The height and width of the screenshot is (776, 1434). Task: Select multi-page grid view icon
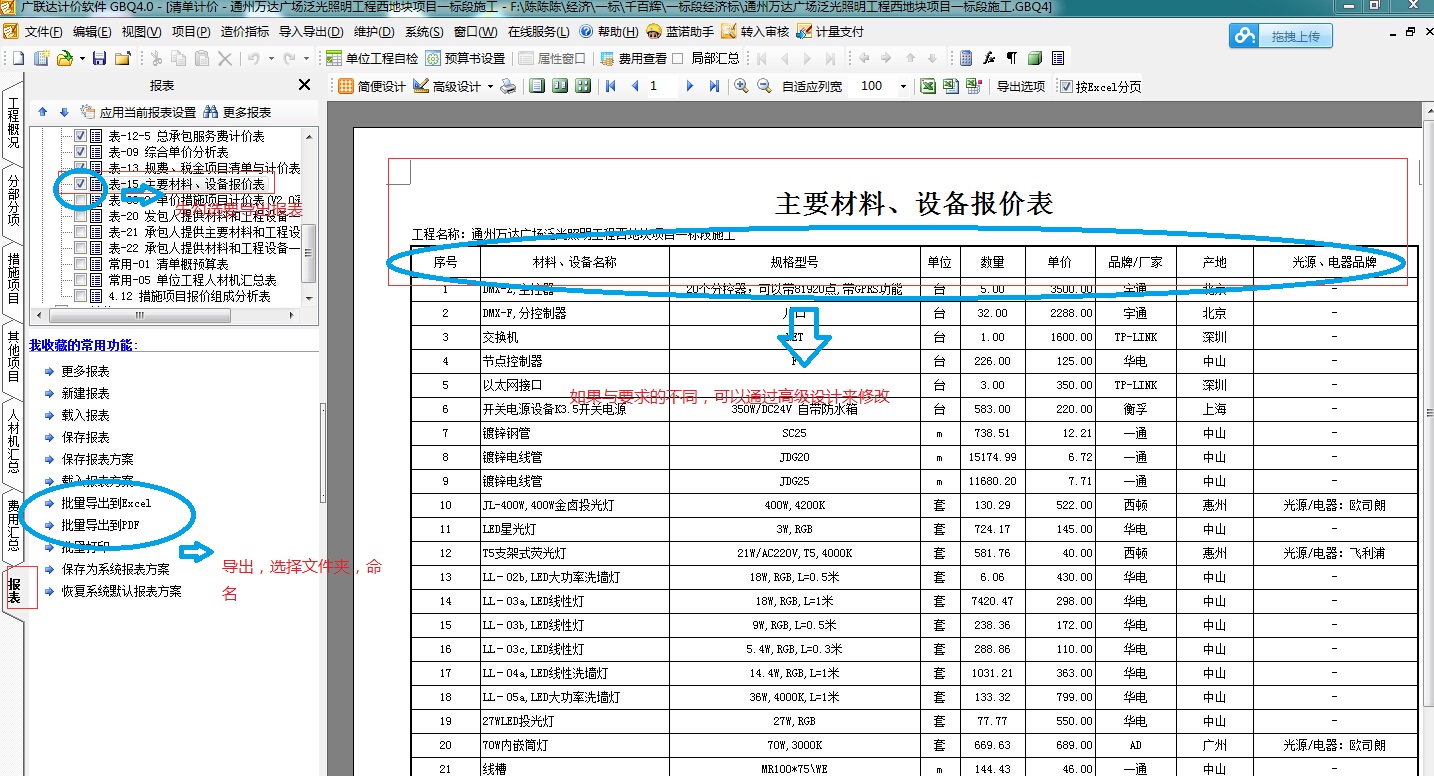[x=583, y=86]
